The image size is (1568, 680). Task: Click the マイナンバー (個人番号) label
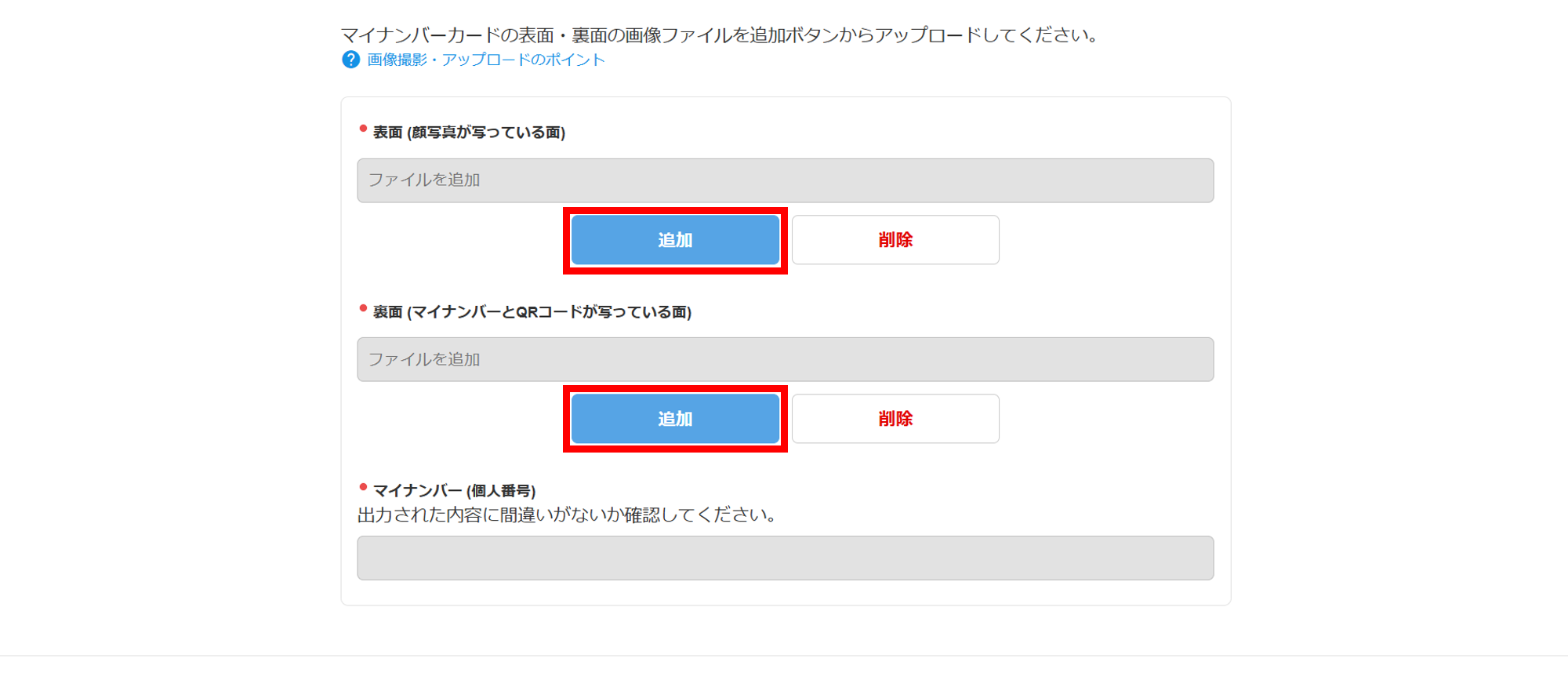(454, 491)
